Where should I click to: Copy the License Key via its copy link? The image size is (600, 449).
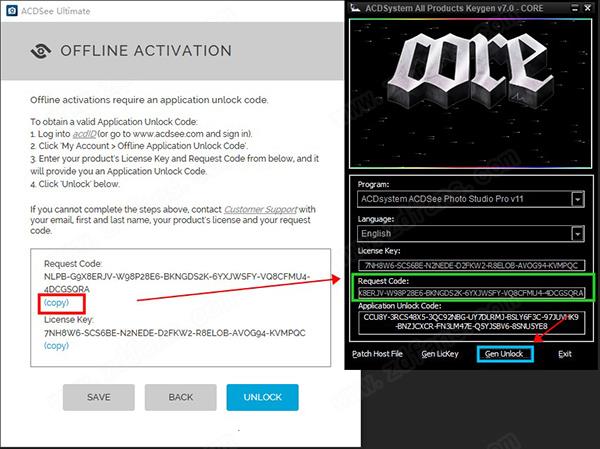(x=56, y=346)
